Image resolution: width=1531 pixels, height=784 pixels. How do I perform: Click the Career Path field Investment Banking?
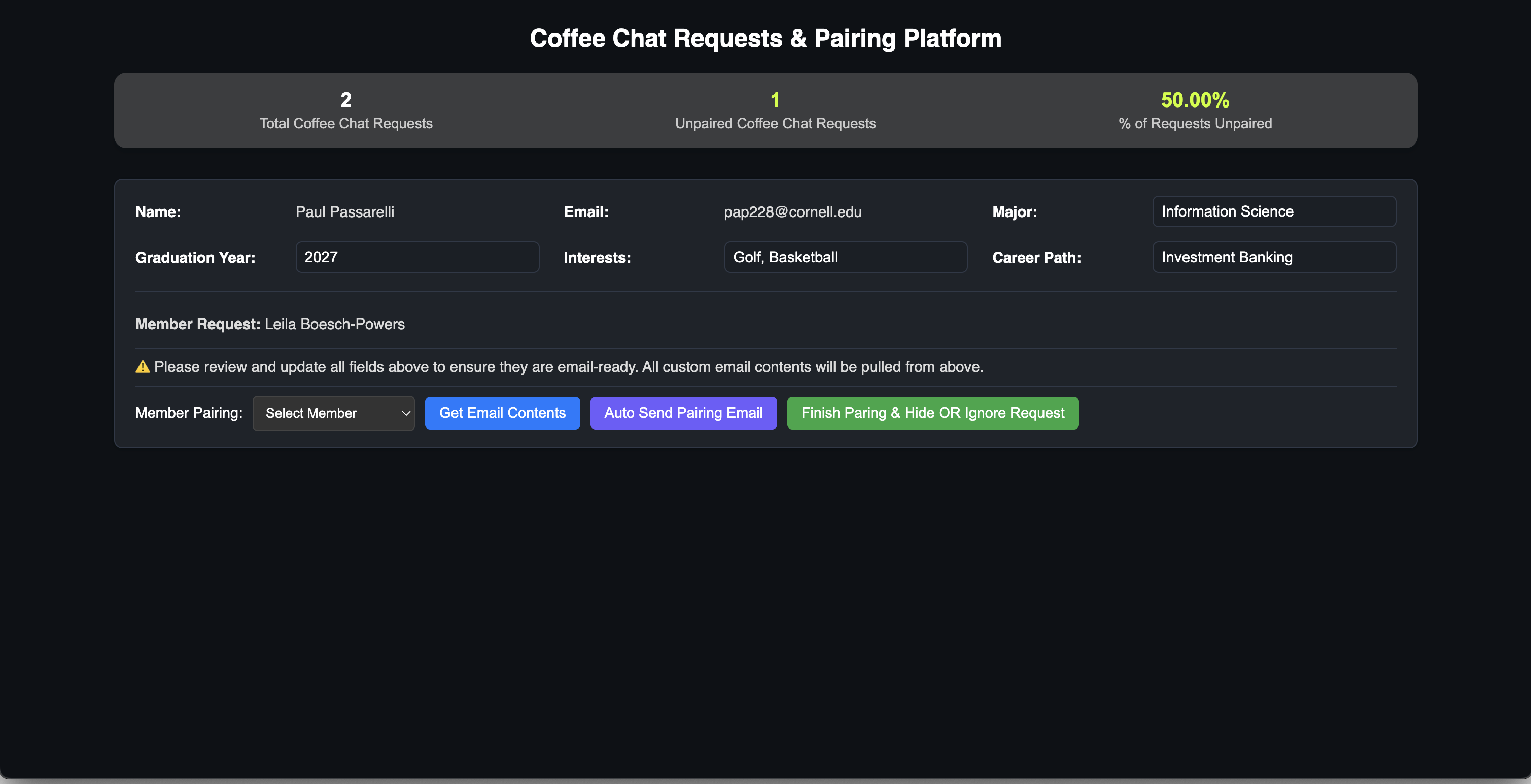pos(1273,257)
